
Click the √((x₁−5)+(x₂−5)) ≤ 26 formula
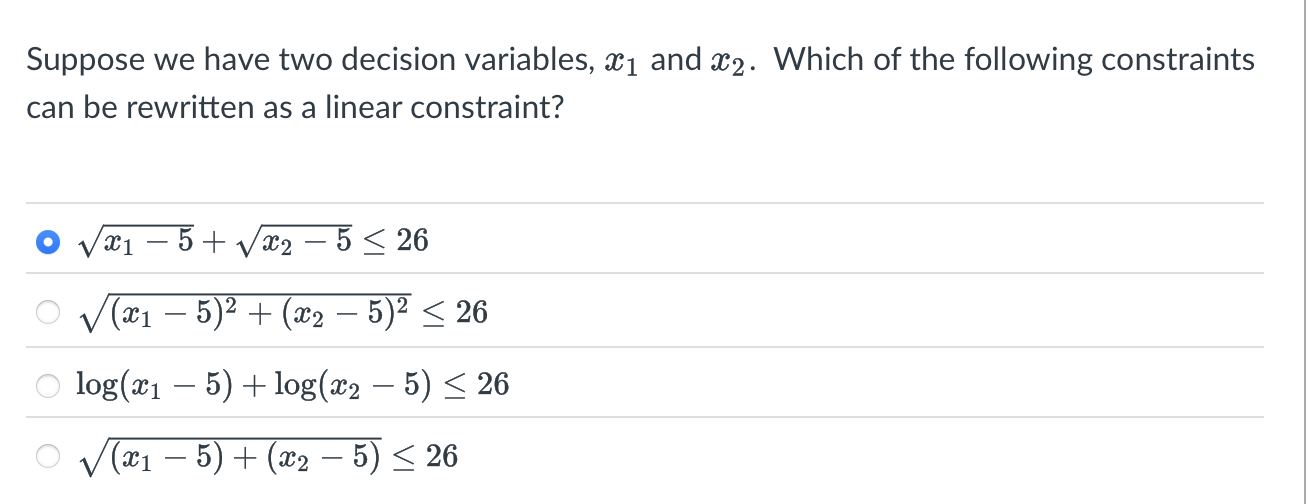[x=268, y=456]
